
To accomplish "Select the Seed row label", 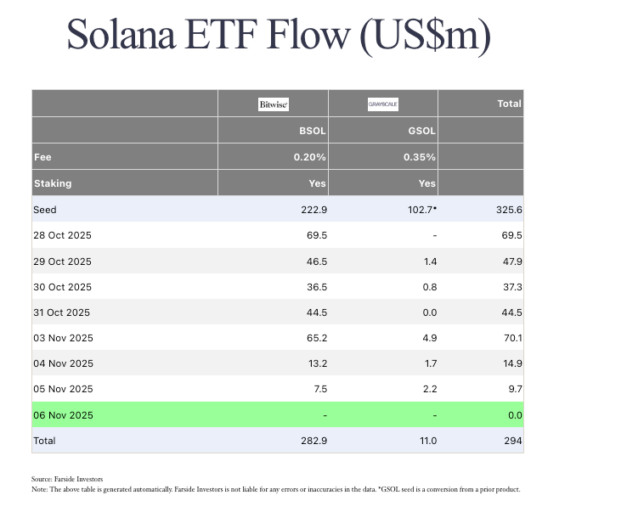I will (x=46, y=209).
